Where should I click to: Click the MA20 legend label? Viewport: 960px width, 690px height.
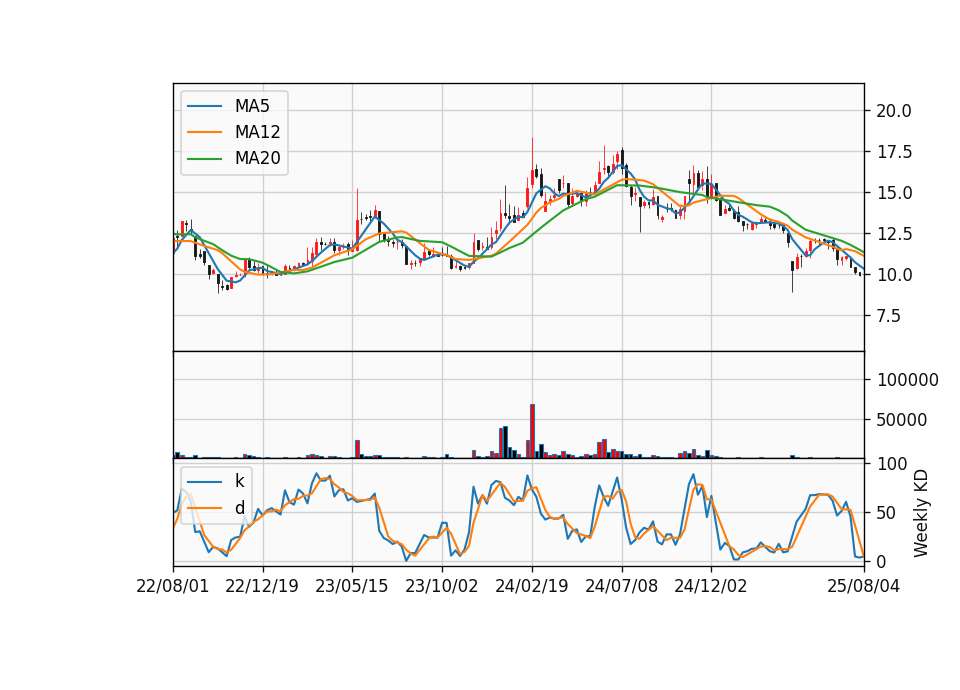[x=257, y=158]
